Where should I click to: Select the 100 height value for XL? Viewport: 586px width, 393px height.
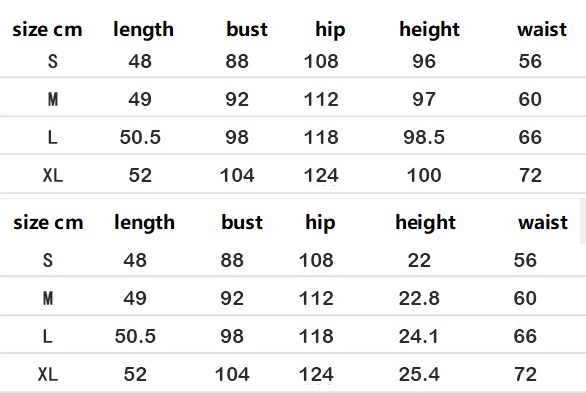click(424, 175)
